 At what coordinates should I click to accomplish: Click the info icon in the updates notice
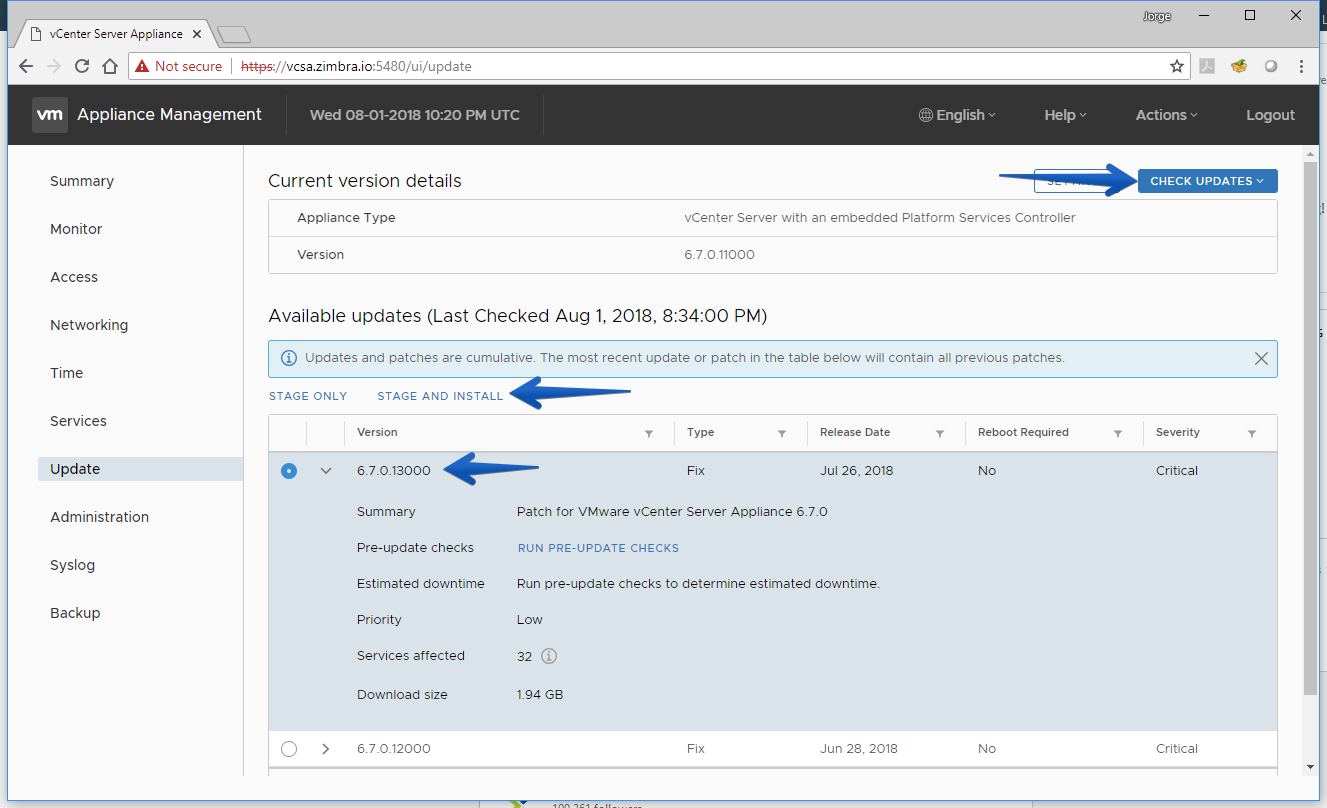(x=289, y=358)
